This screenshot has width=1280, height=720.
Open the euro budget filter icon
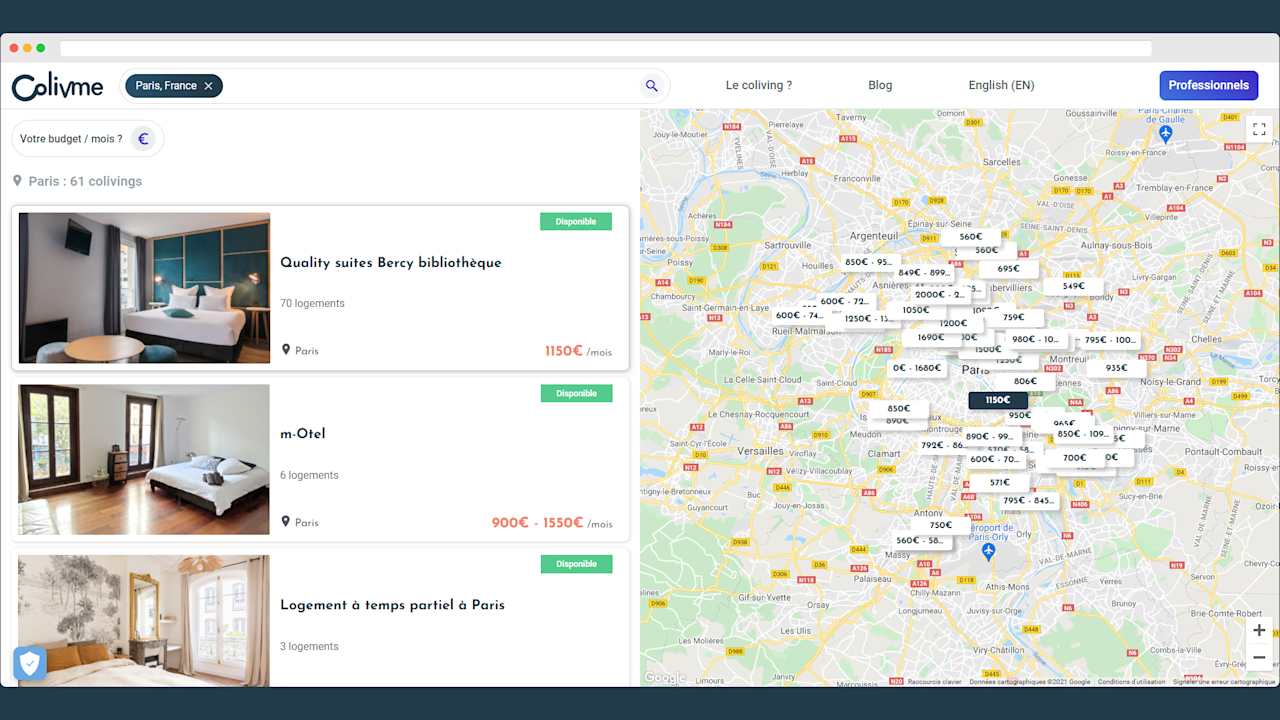coord(143,139)
